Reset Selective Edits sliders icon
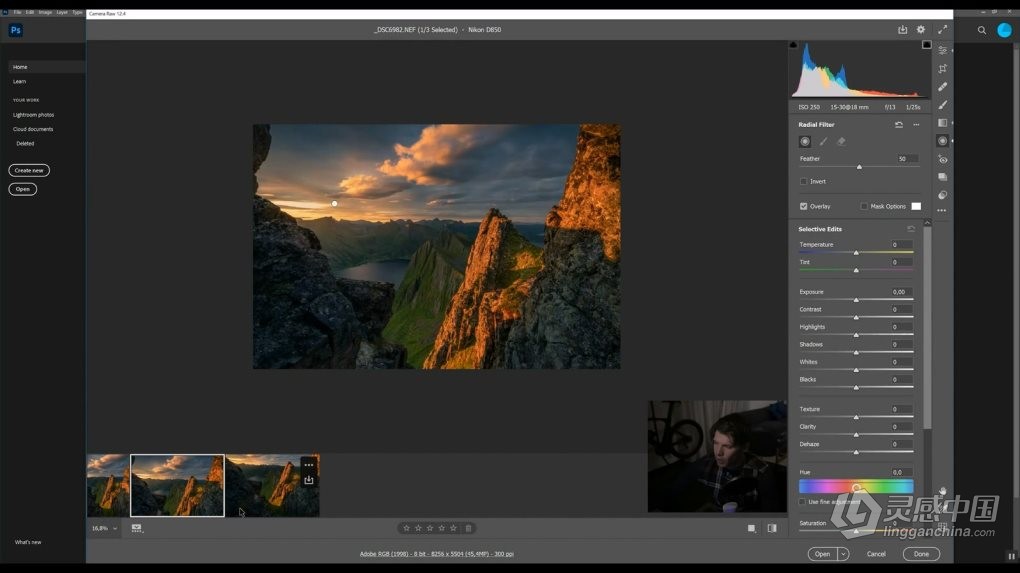The image size is (1020, 573). [911, 229]
